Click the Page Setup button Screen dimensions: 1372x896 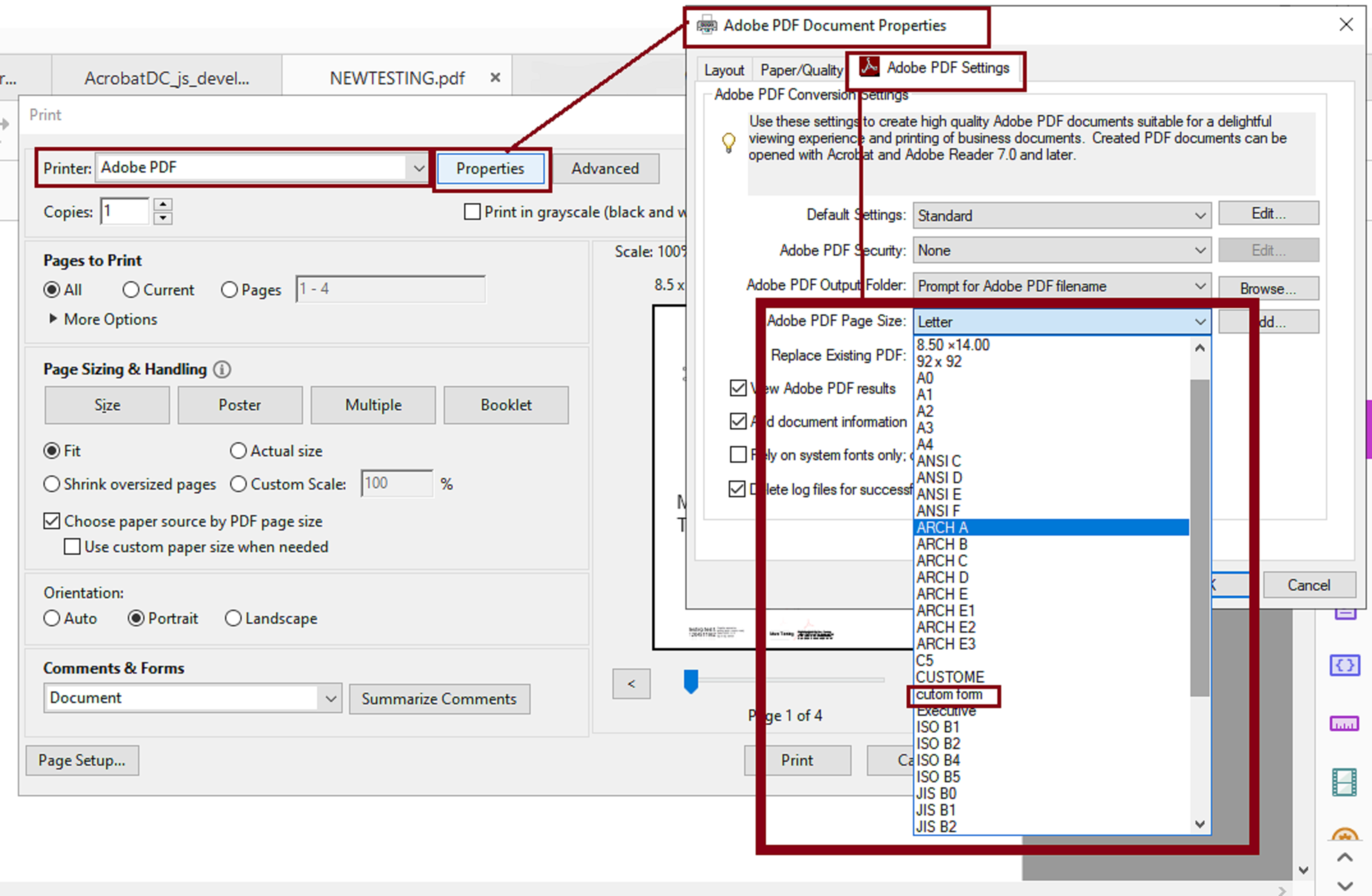coord(82,760)
